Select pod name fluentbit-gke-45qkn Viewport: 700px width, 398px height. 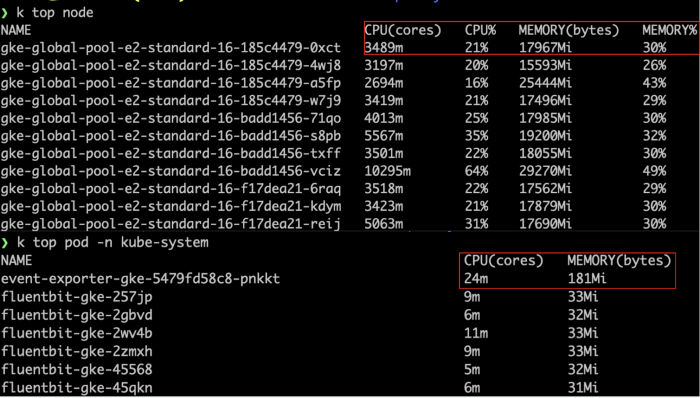[77, 388]
